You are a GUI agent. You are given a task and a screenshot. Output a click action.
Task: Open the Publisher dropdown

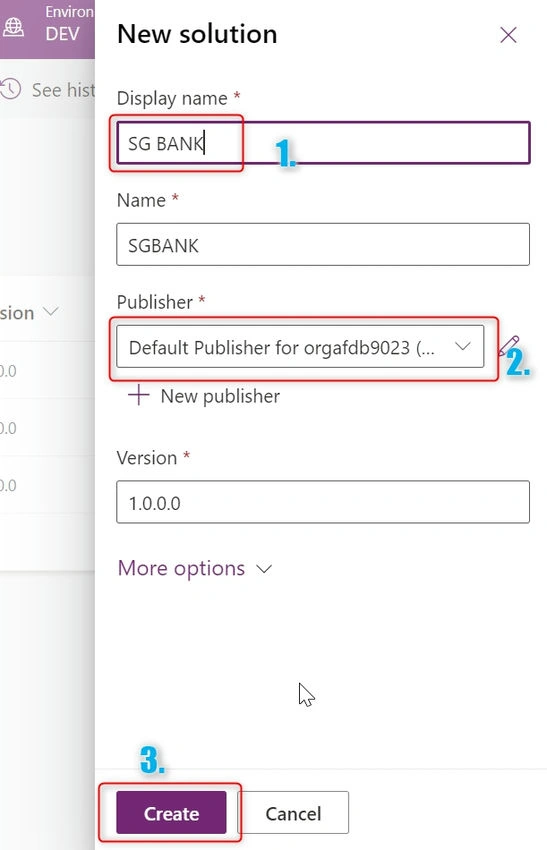[300, 347]
